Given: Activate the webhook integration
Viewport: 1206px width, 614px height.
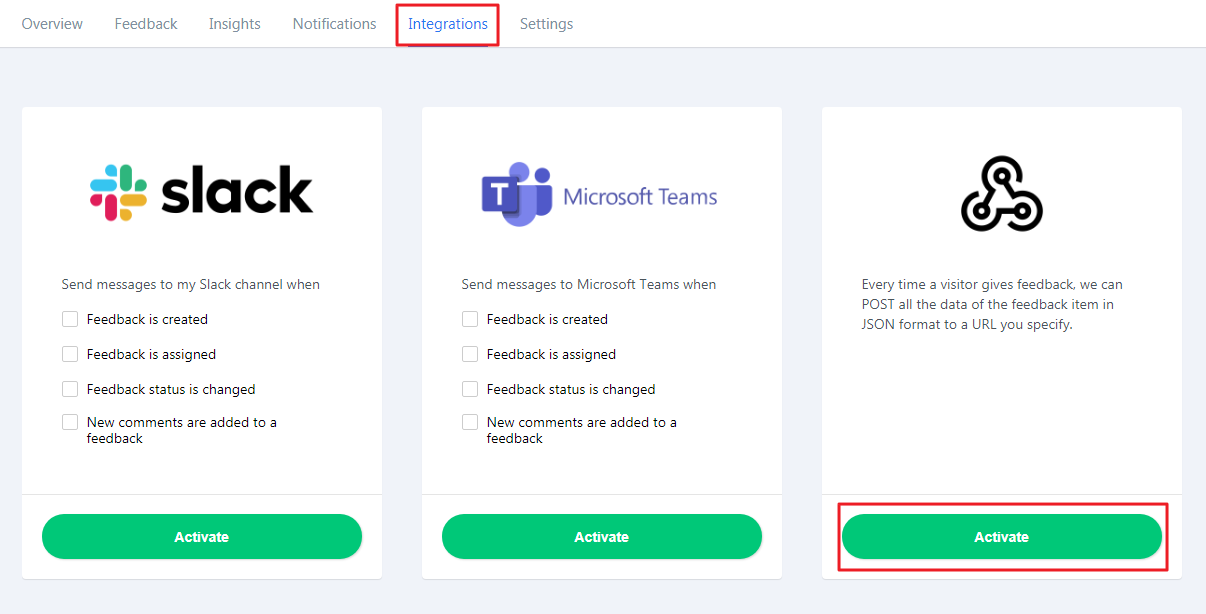Looking at the screenshot, I should point(1002,537).
